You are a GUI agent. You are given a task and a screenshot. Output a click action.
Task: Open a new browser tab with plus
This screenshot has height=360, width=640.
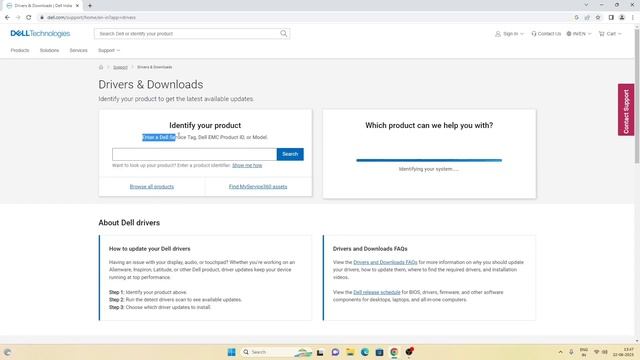pos(90,6)
